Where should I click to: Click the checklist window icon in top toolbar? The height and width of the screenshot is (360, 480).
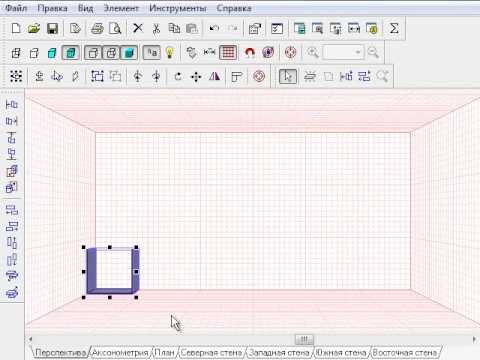click(x=277, y=29)
